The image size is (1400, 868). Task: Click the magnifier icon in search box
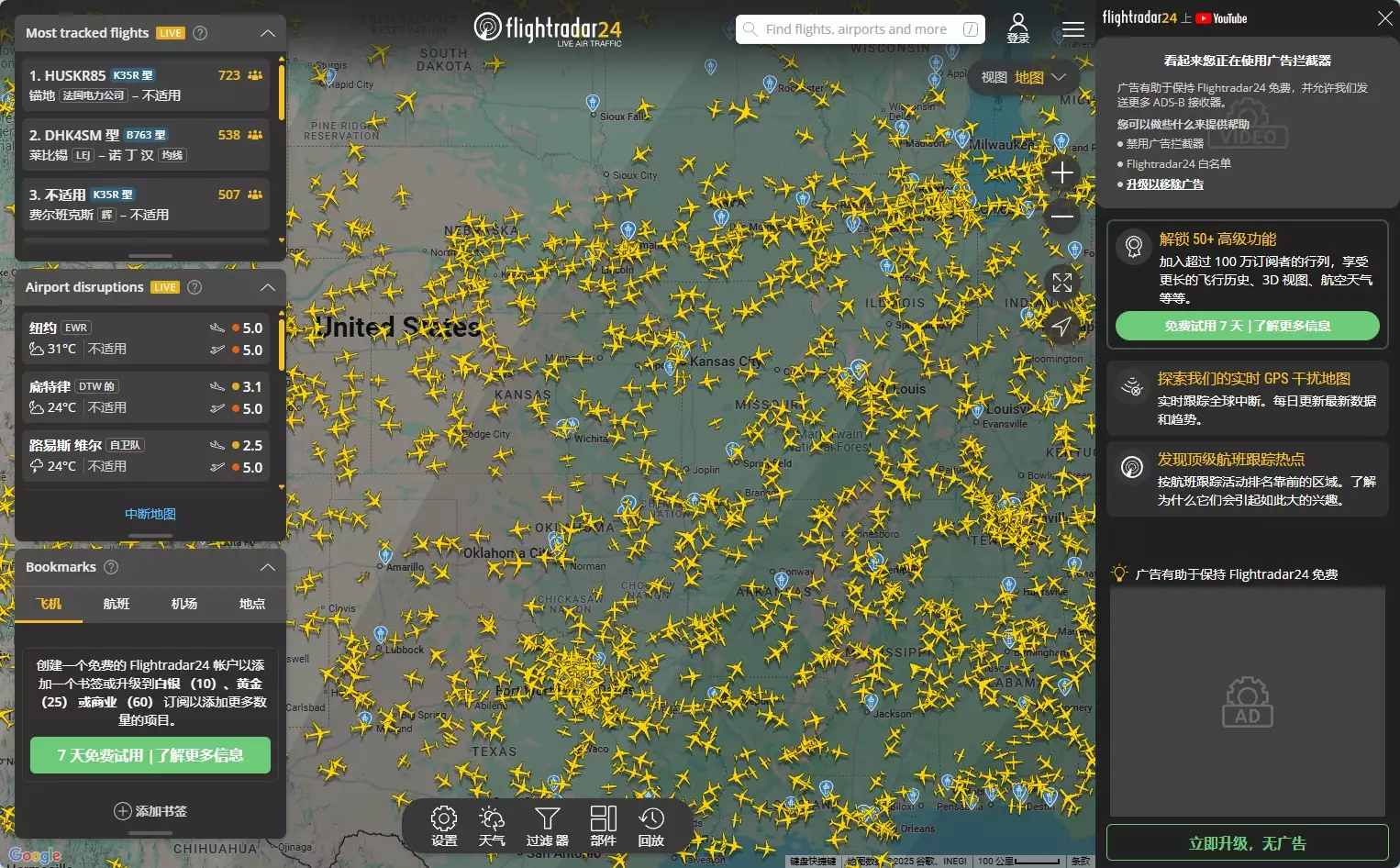pyautogui.click(x=750, y=29)
